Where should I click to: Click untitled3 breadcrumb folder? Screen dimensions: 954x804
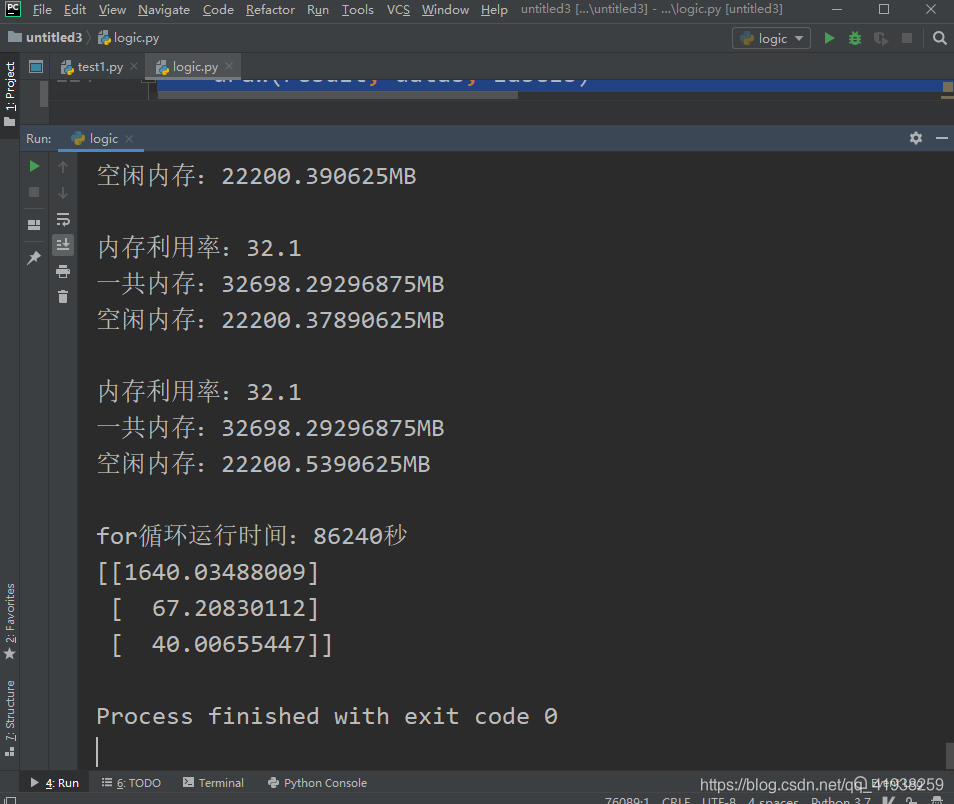click(x=46, y=38)
